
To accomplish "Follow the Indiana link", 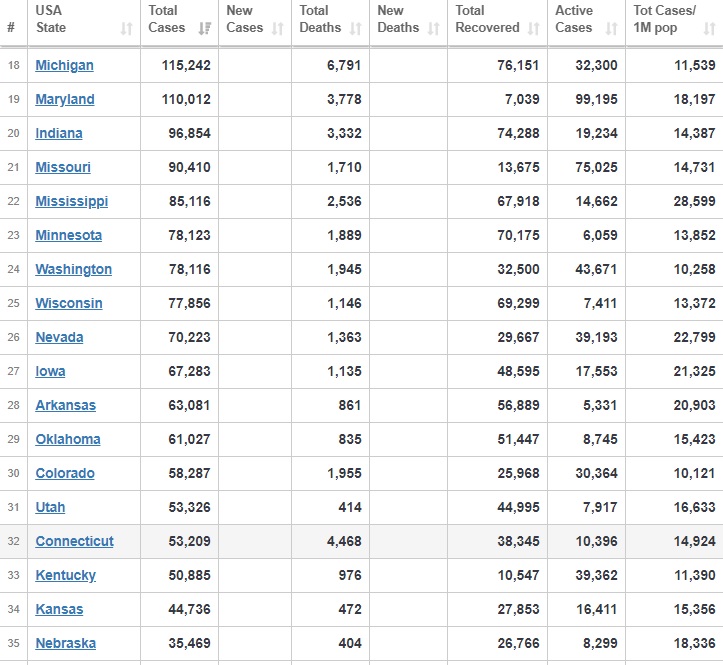I will click(x=59, y=133).
